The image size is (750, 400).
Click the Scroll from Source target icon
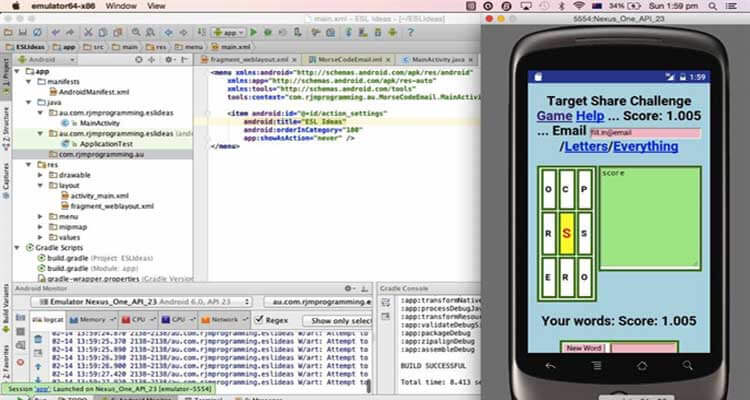(x=139, y=60)
